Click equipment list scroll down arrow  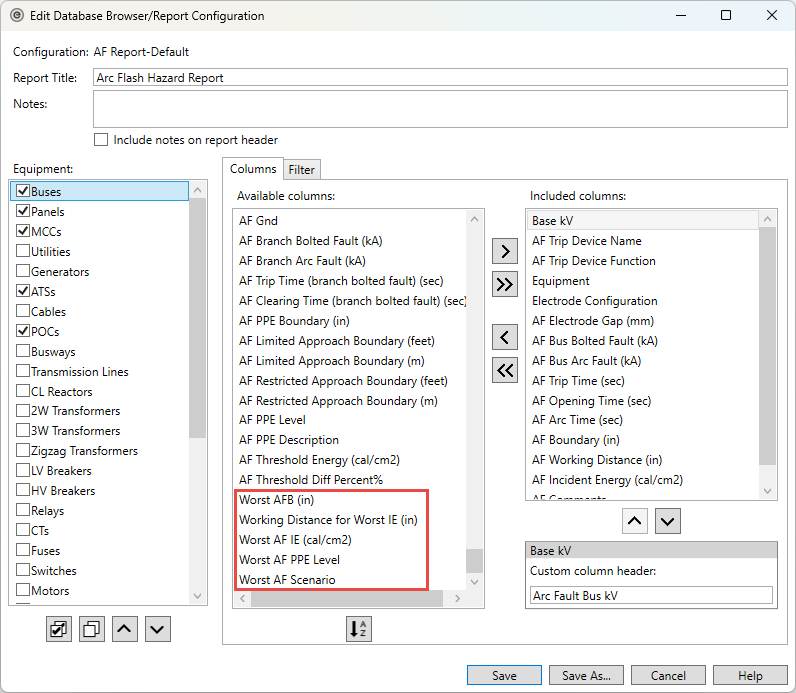pyautogui.click(x=197, y=596)
